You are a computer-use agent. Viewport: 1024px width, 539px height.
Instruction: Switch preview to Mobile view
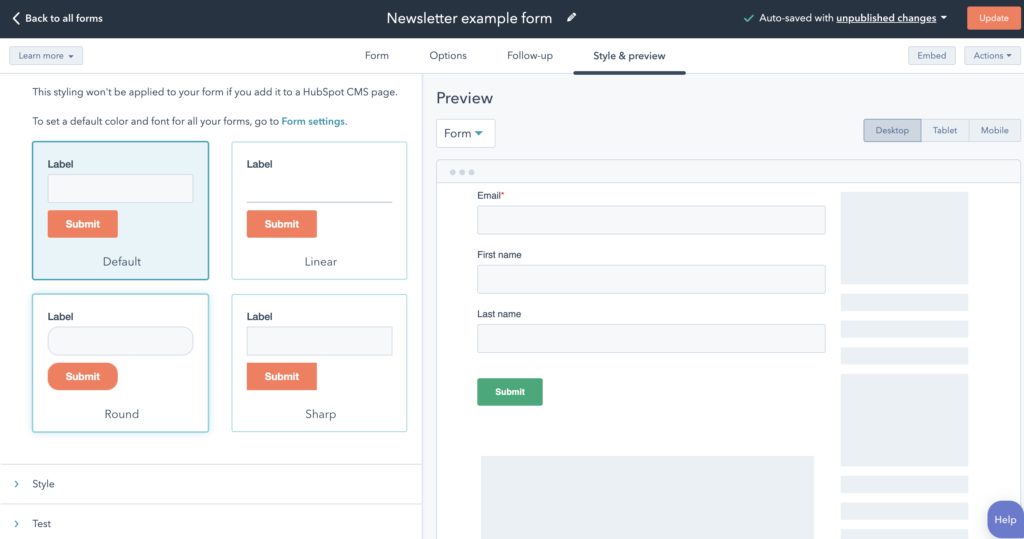[995, 130]
